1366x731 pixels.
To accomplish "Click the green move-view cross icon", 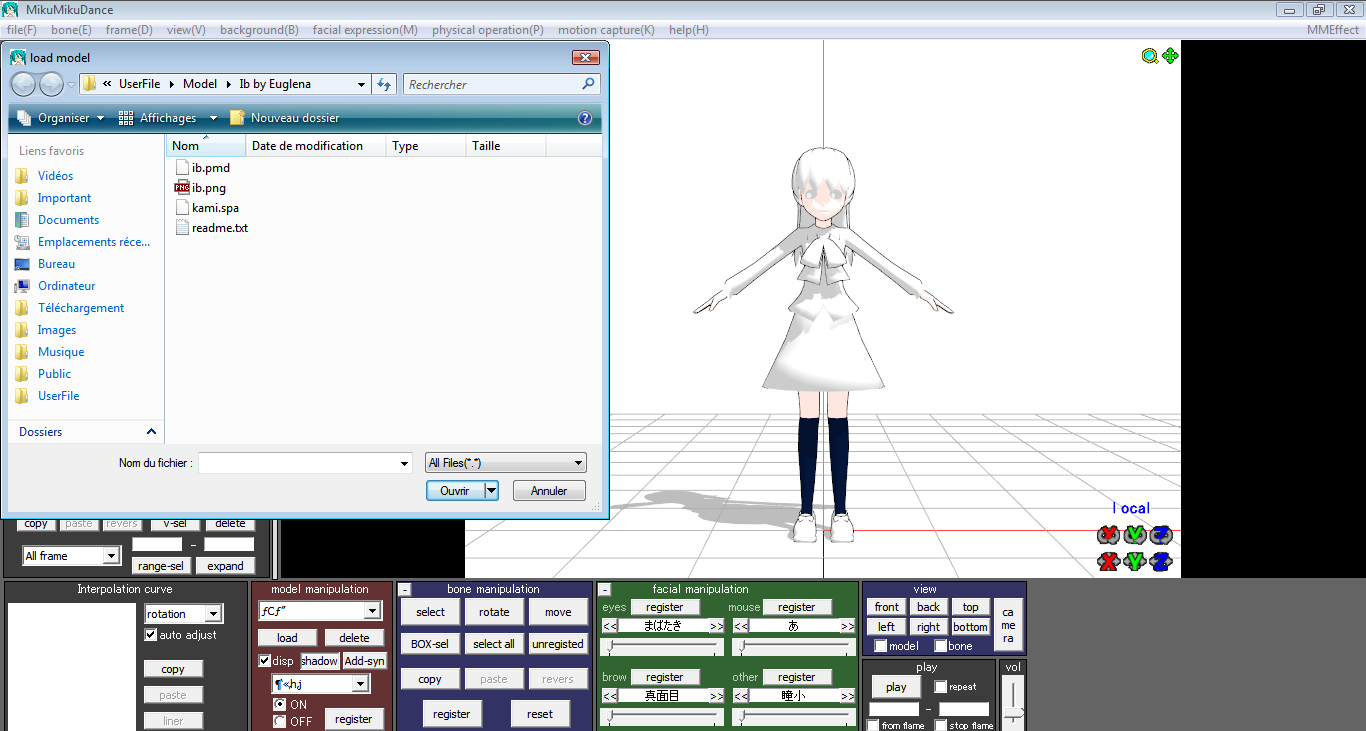I will tap(1170, 56).
